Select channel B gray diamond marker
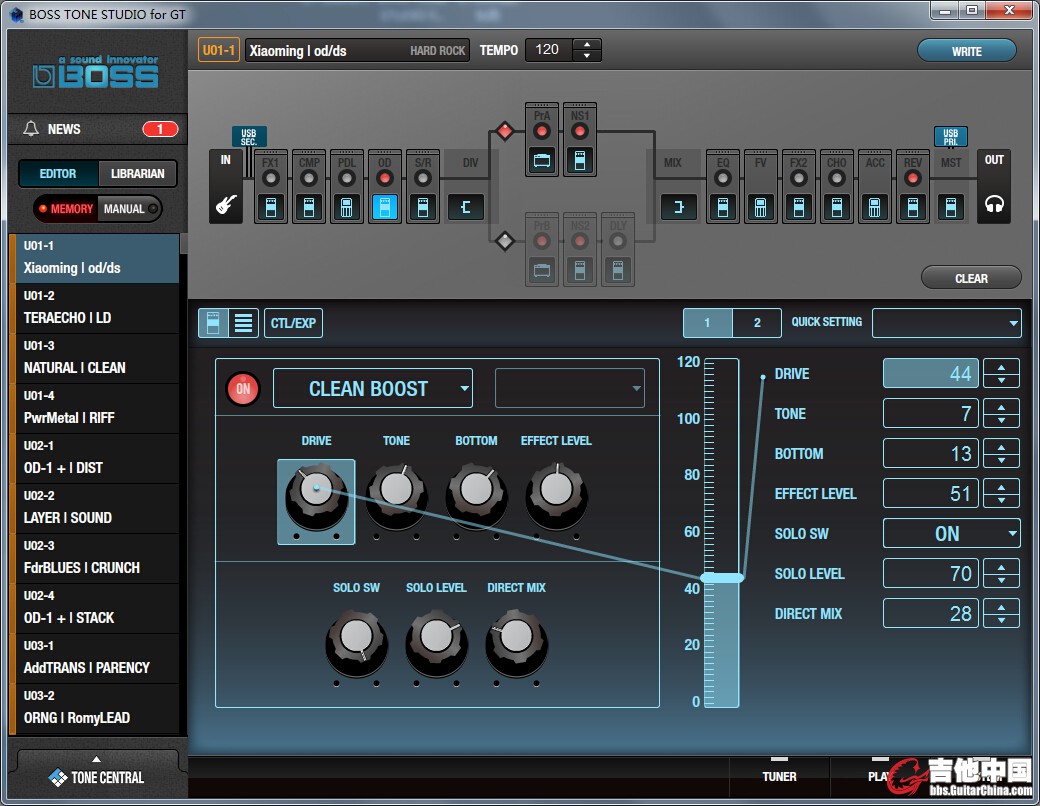Screen dimensions: 1040x806 (505, 241)
